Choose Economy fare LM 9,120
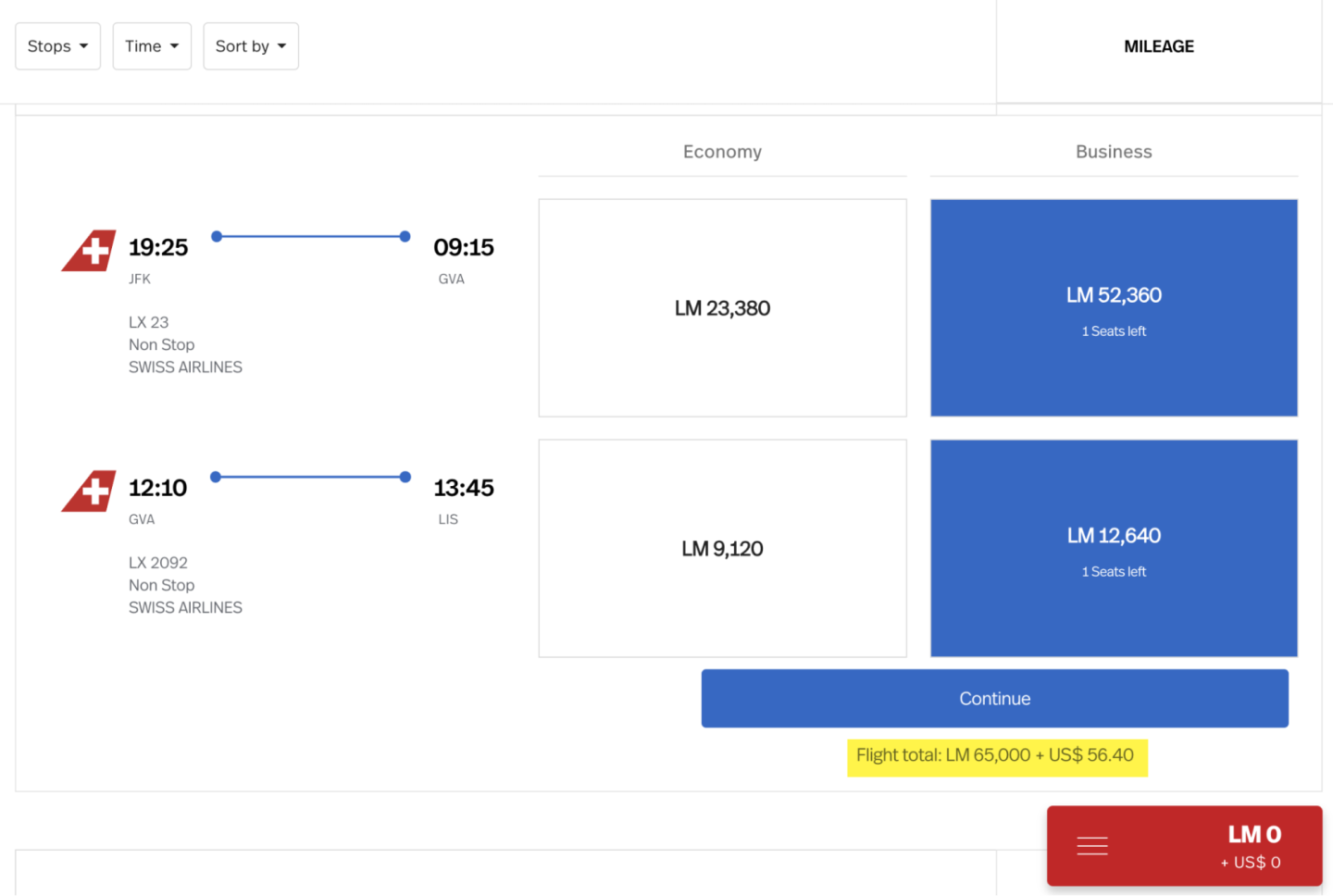The width and height of the screenshot is (1333, 896). [x=722, y=549]
